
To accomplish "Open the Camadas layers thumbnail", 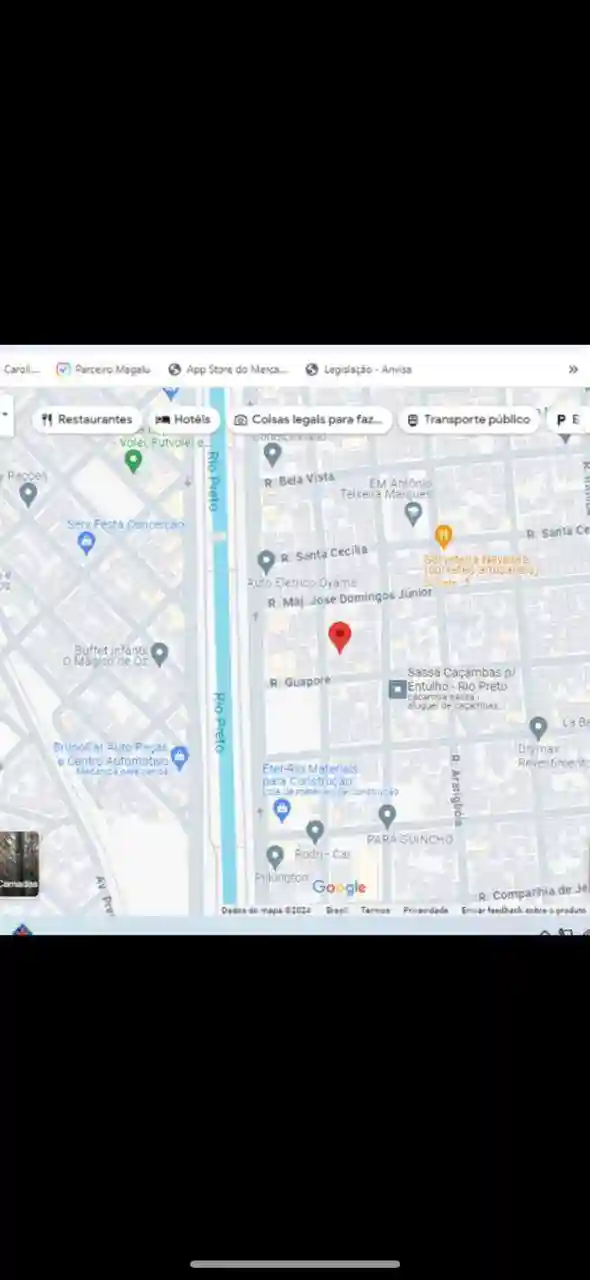I will point(19,864).
